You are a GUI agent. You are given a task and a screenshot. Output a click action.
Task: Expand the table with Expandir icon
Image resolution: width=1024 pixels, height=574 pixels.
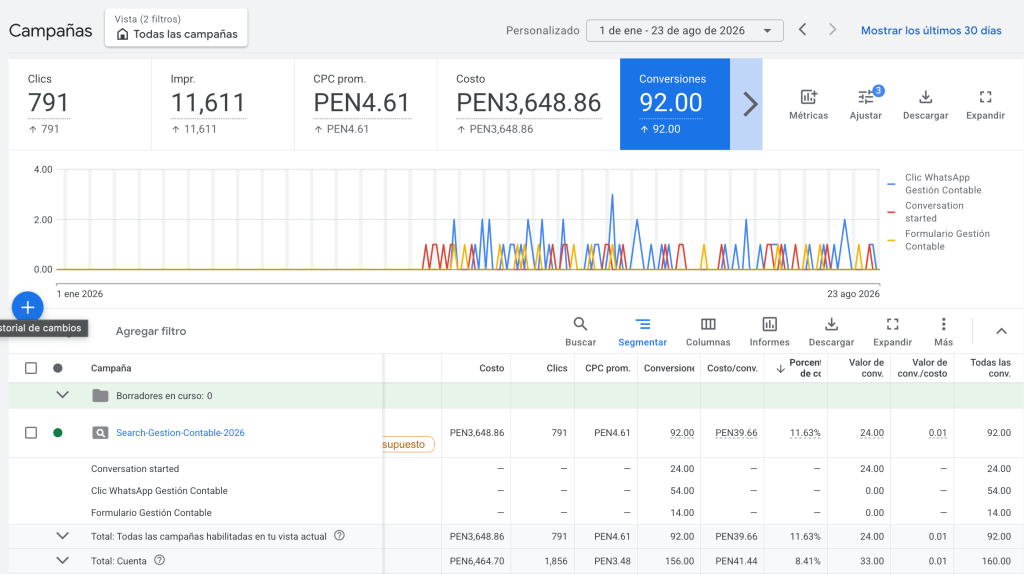[892, 325]
